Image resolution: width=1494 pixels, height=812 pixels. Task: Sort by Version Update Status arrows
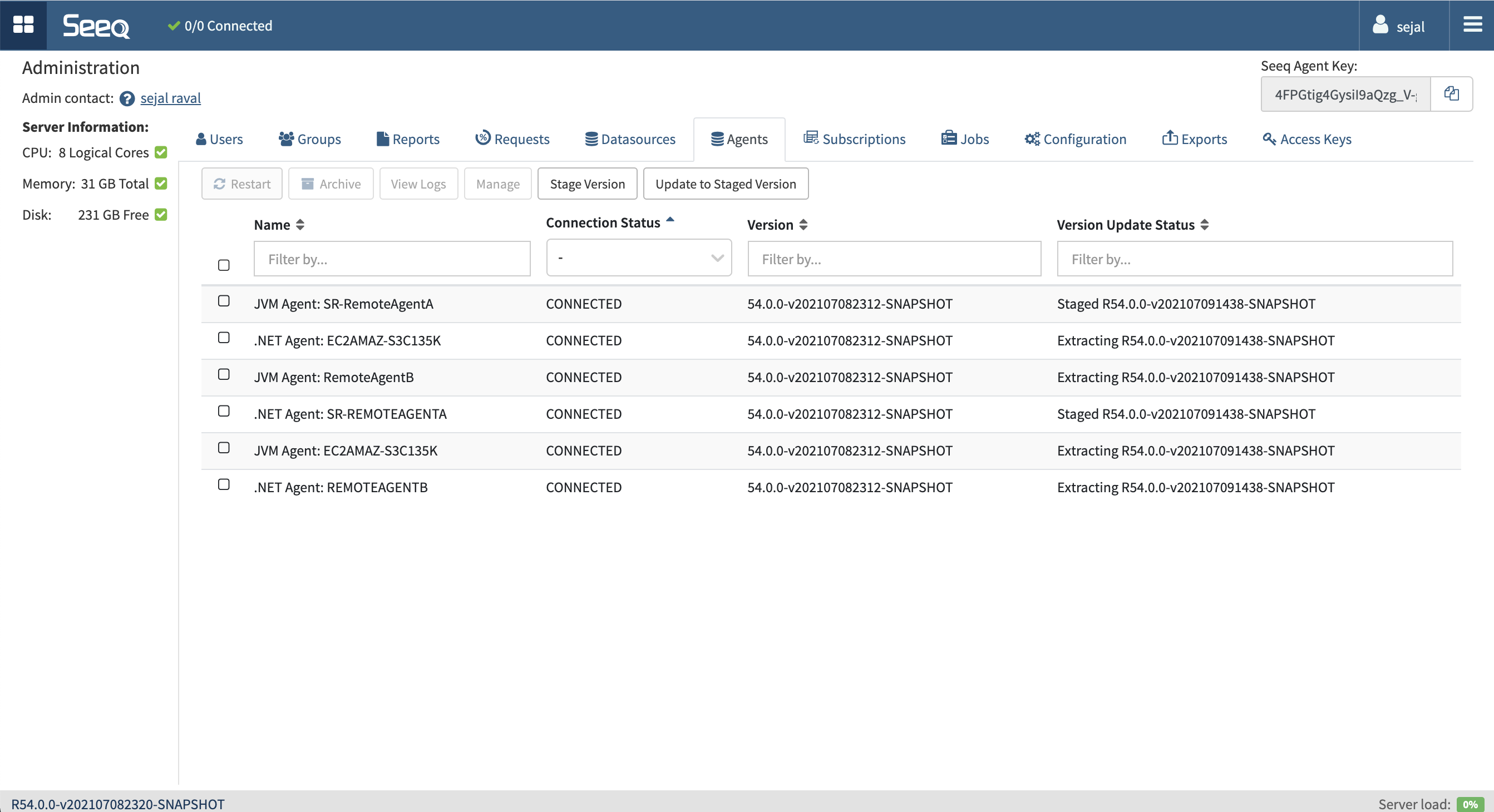tap(1205, 225)
